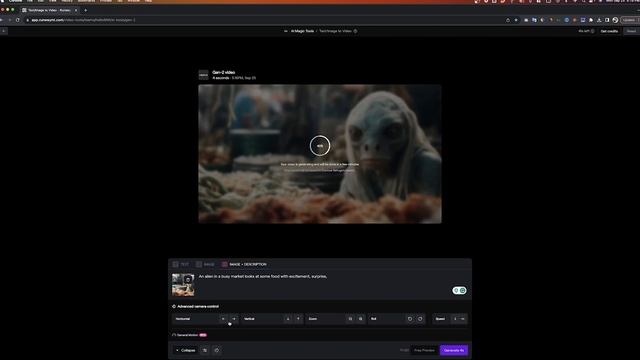Image resolution: width=640 pixels, height=360 pixels.
Task: Select the TEXT prompt mode tab
Action: (180, 264)
